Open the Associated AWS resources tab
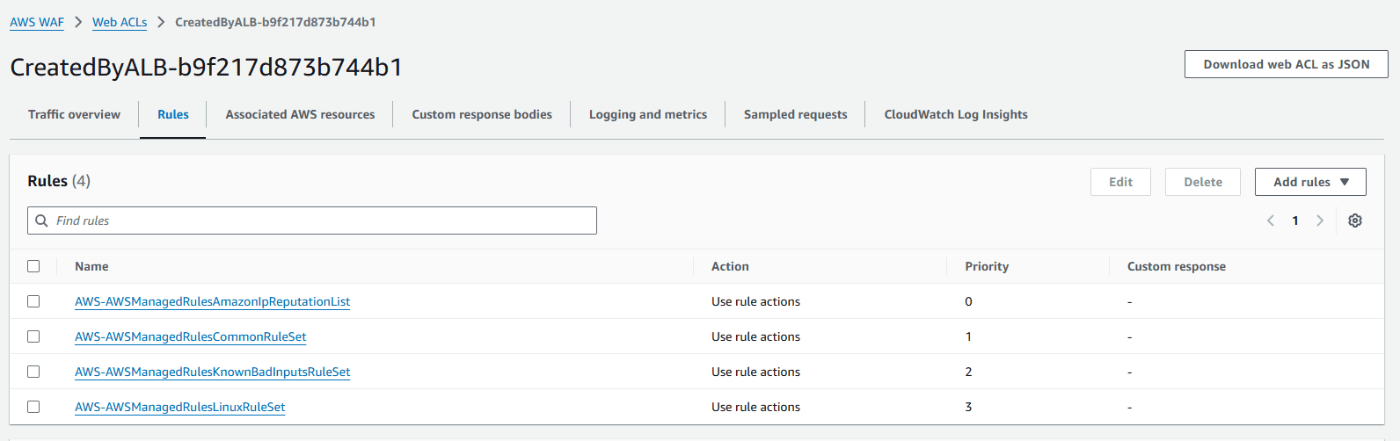This screenshot has width=1400, height=441. [300, 115]
